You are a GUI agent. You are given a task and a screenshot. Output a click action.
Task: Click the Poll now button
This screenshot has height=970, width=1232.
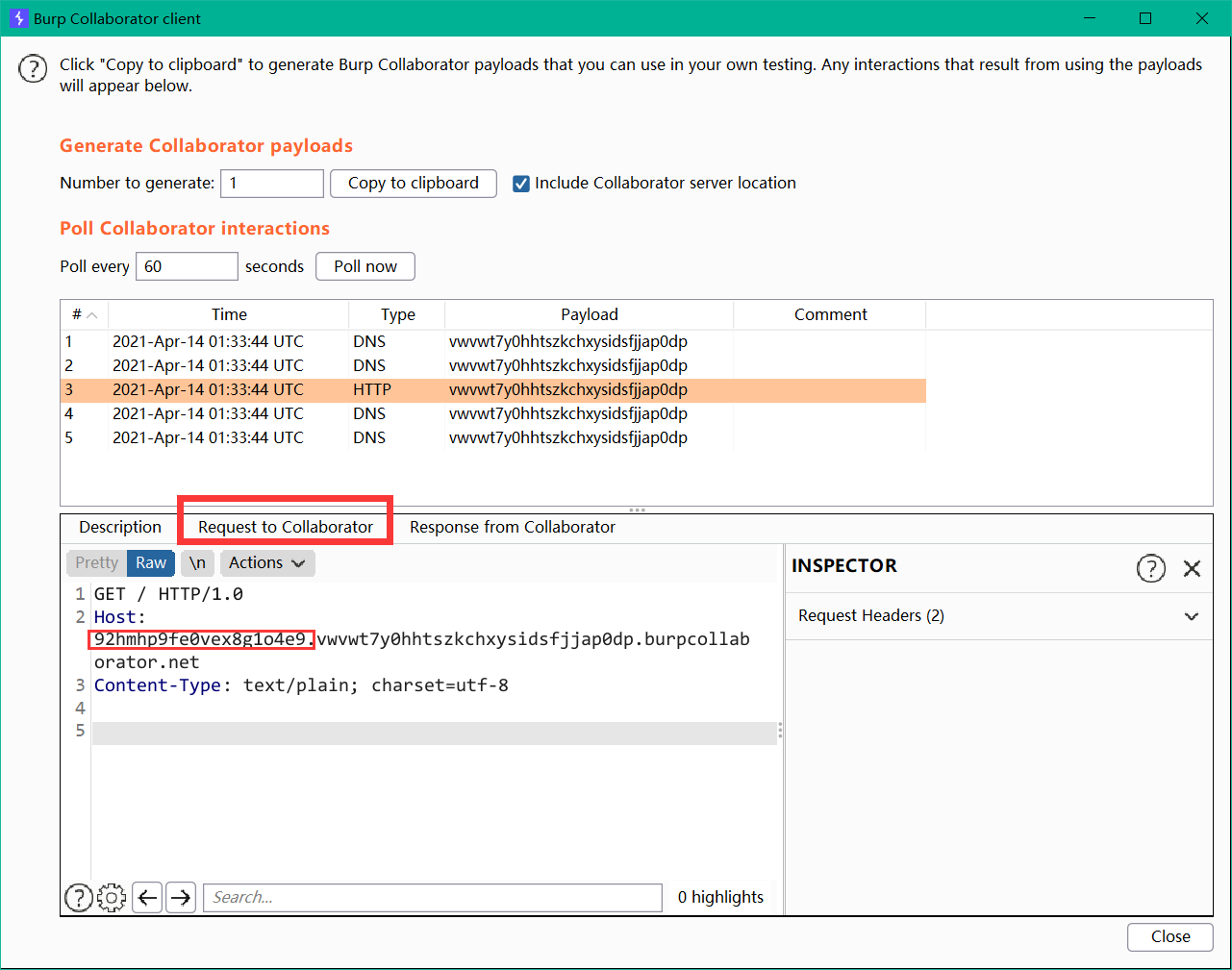[x=365, y=266]
